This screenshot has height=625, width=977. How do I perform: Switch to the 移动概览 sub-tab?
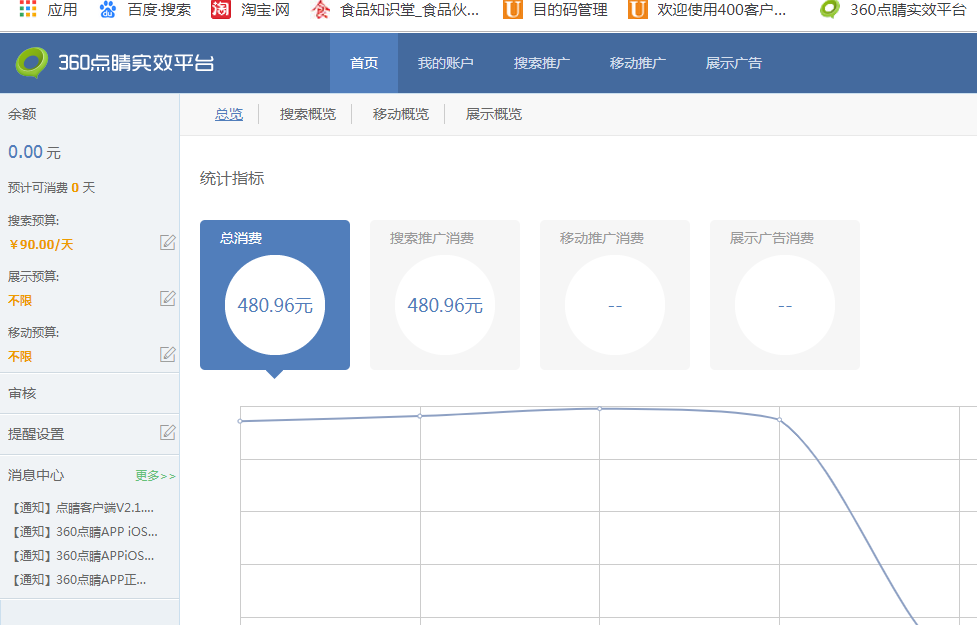[x=401, y=114]
